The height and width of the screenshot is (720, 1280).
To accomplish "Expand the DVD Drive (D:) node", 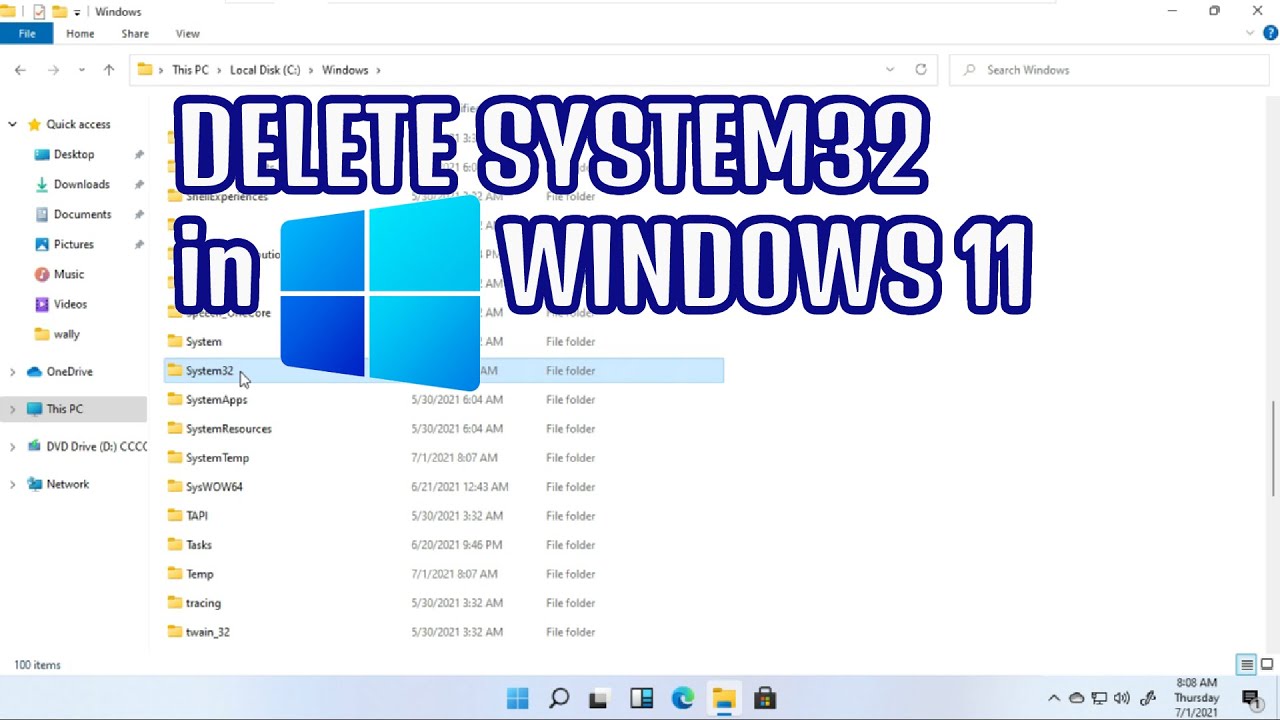I will (12, 447).
